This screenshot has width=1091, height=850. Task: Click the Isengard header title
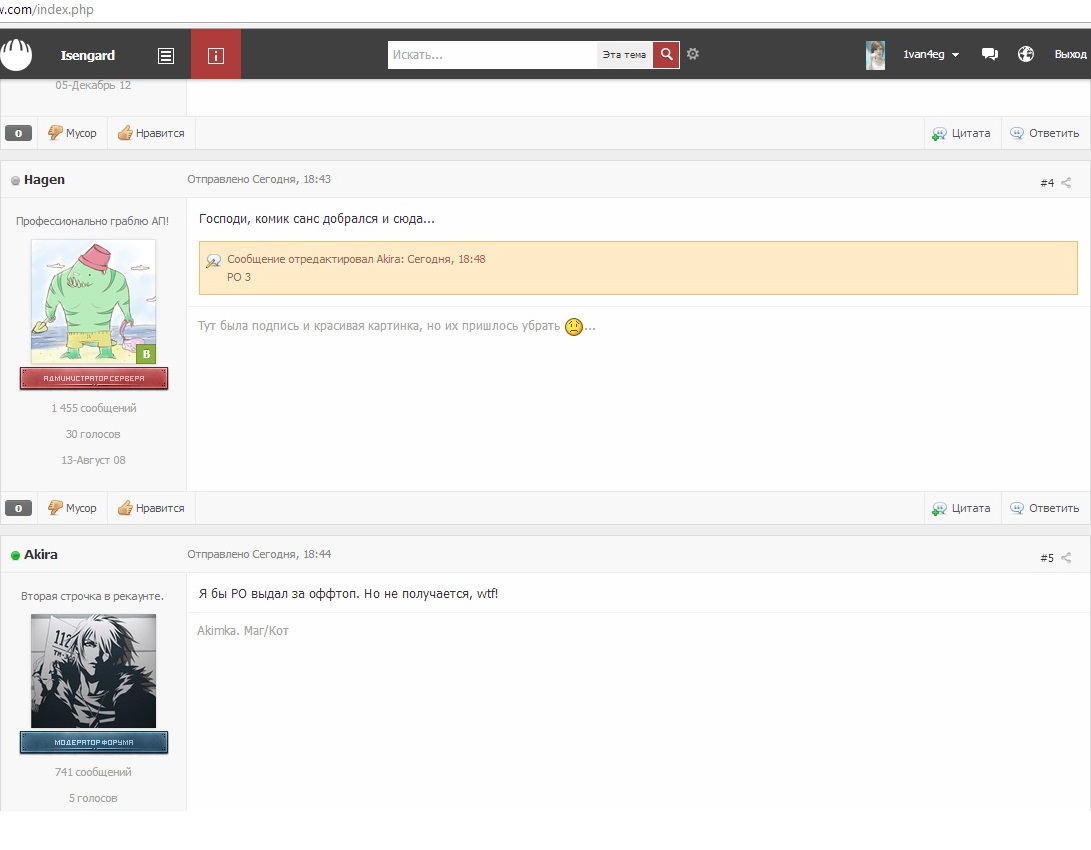88,55
